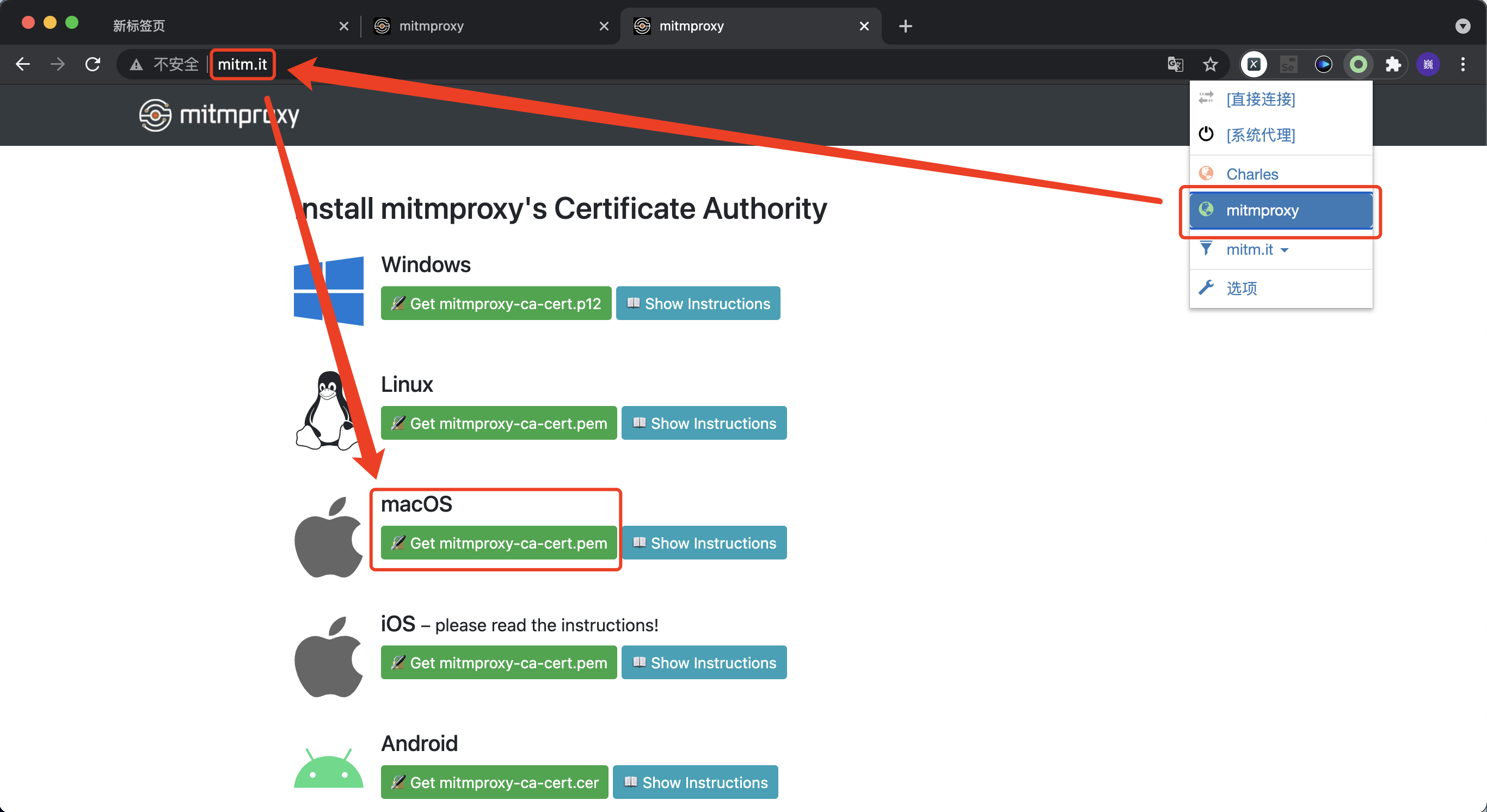1487x812 pixels.
Task: Download Windows mitmproxy-ca-cert.p12
Action: click(x=496, y=303)
